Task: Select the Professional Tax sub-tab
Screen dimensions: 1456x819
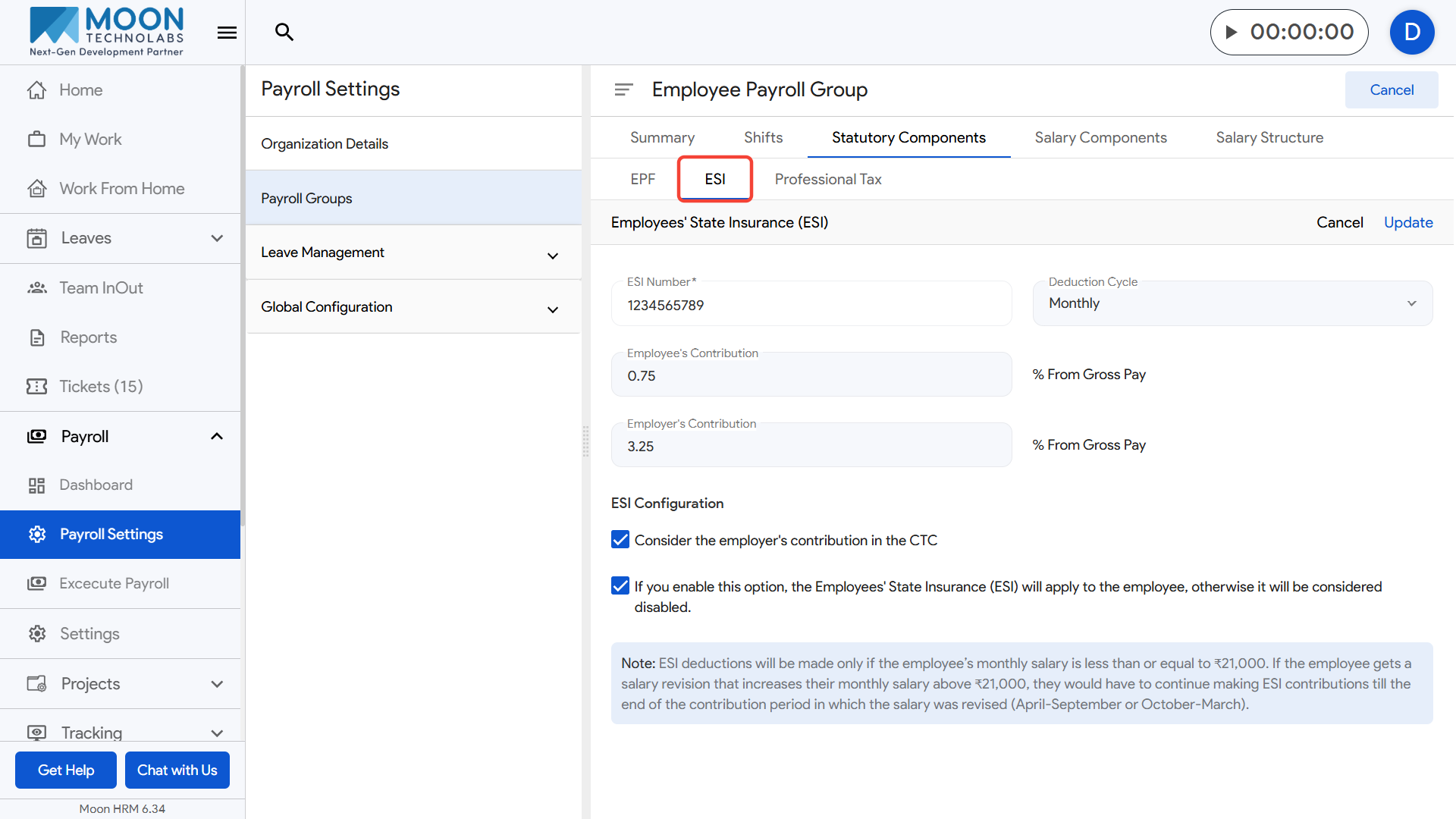Action: [x=827, y=179]
